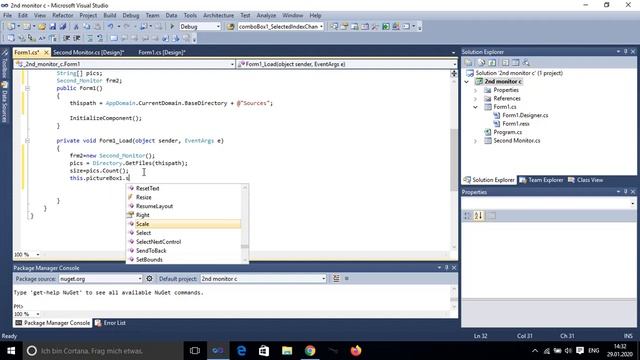Screen dimensions: 640x360
Task: Switch to Form1.cs [Design] tab
Action: pyautogui.click(x=162, y=52)
